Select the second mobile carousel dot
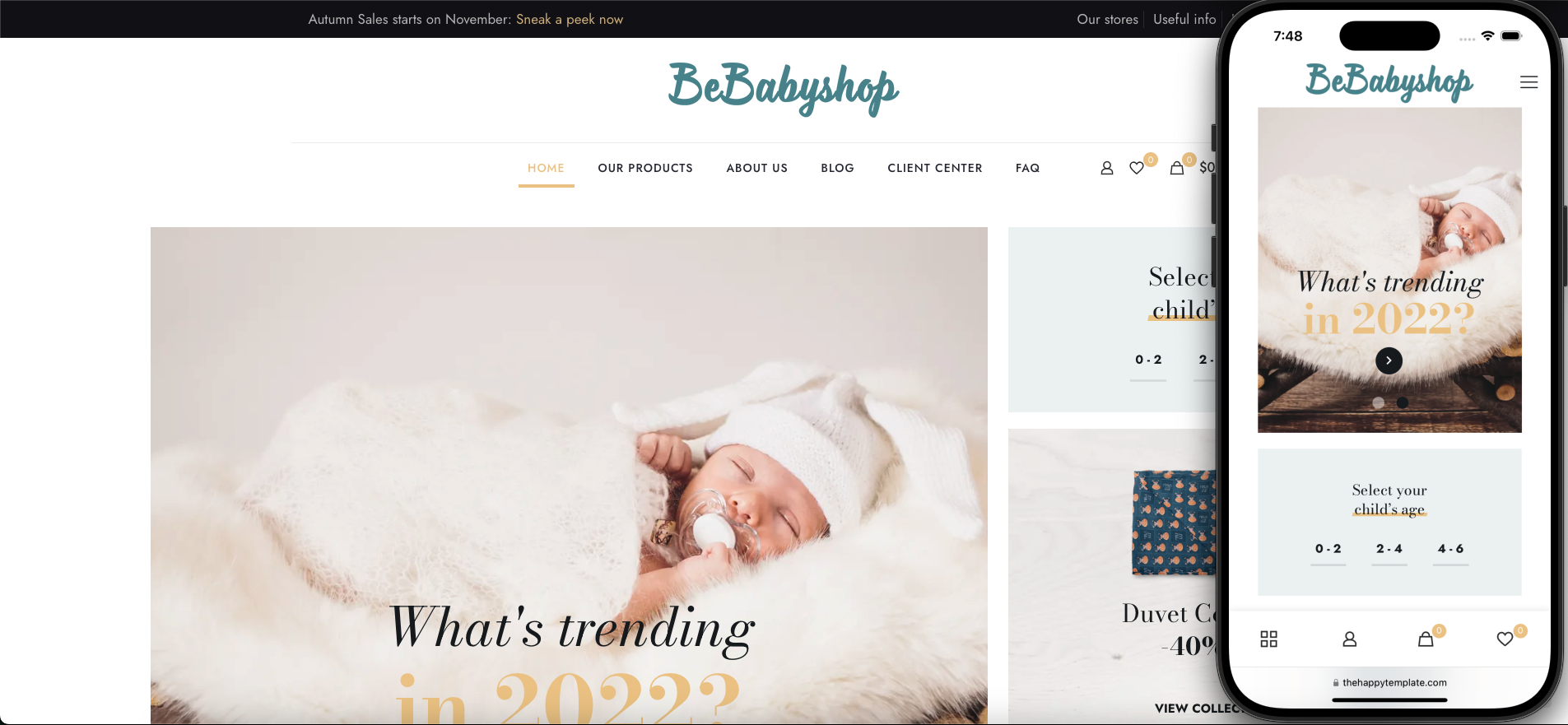This screenshot has width=1568, height=725. pyautogui.click(x=1403, y=402)
